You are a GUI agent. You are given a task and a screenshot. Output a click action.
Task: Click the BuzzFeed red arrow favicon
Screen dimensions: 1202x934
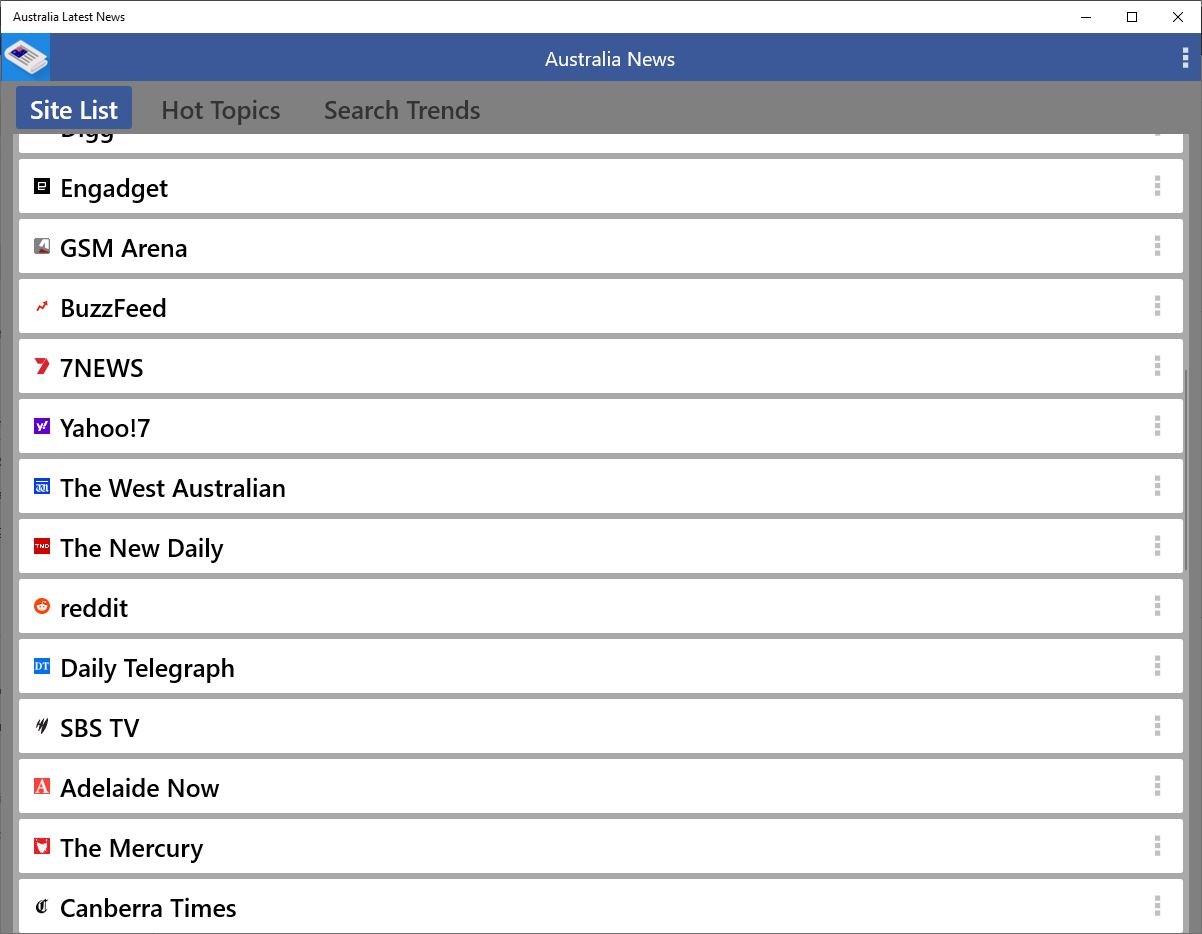click(x=42, y=306)
